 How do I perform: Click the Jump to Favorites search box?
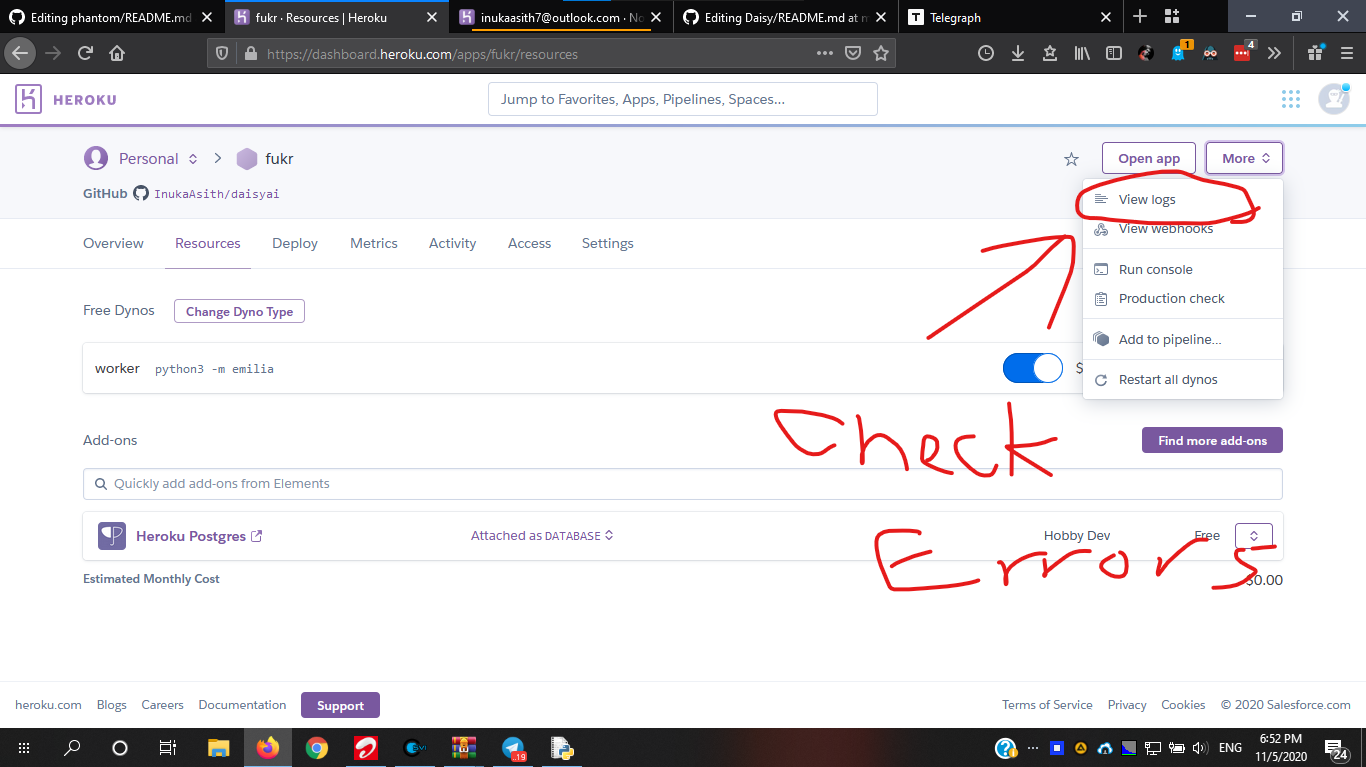(682, 99)
